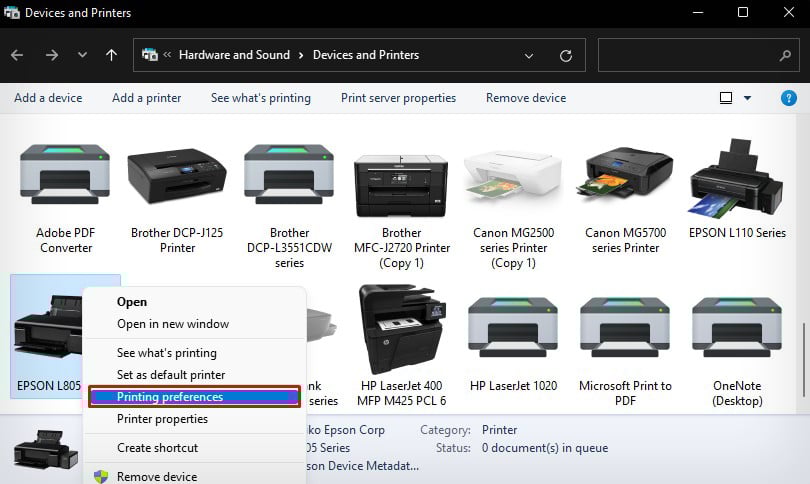The width and height of the screenshot is (810, 484).
Task: Open the view options dropdown arrow
Action: [747, 98]
